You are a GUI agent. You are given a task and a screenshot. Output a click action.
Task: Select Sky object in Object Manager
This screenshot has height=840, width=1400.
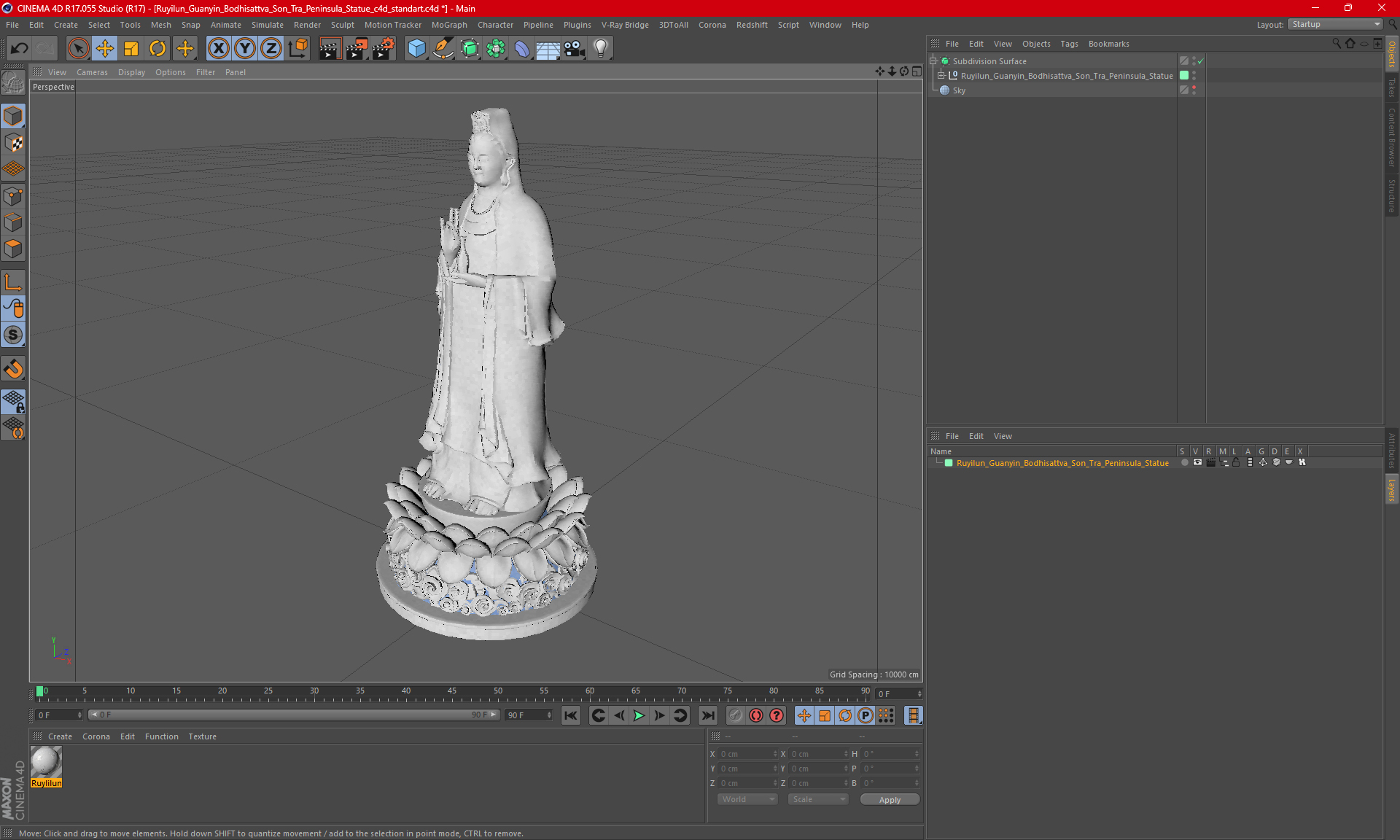(x=959, y=90)
